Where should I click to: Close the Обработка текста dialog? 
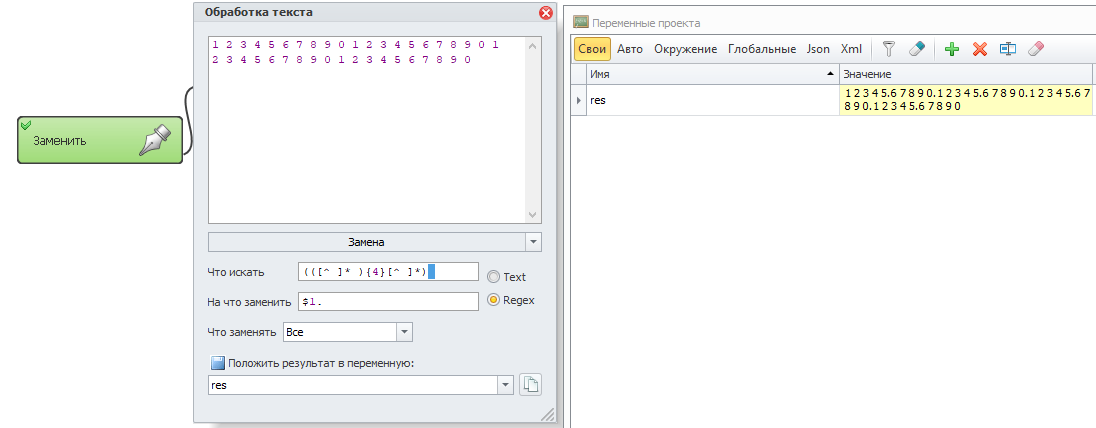pyautogui.click(x=546, y=13)
